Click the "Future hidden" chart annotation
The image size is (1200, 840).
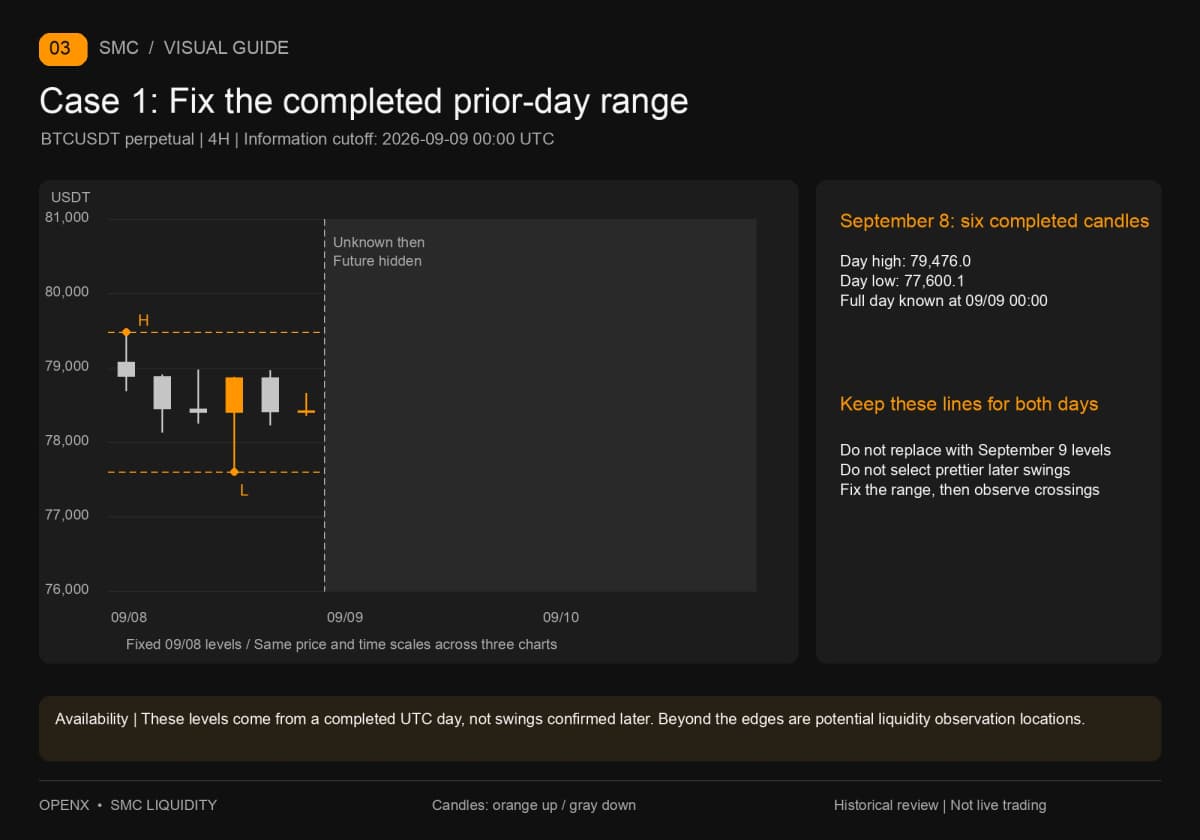pos(377,261)
